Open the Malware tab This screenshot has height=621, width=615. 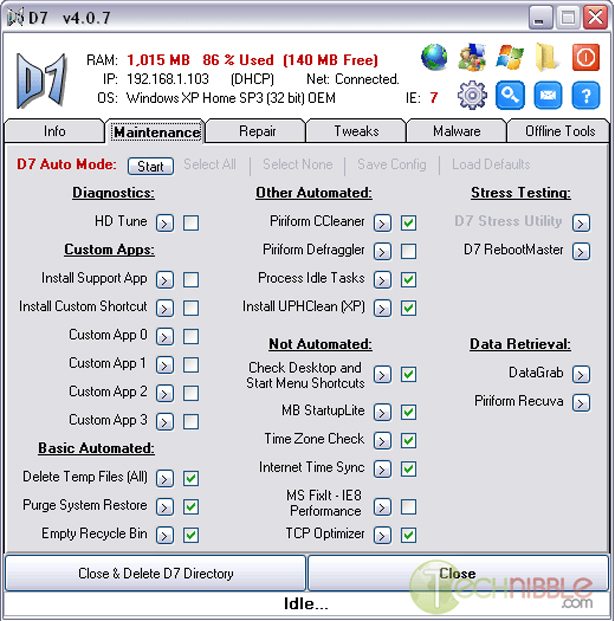(x=456, y=131)
